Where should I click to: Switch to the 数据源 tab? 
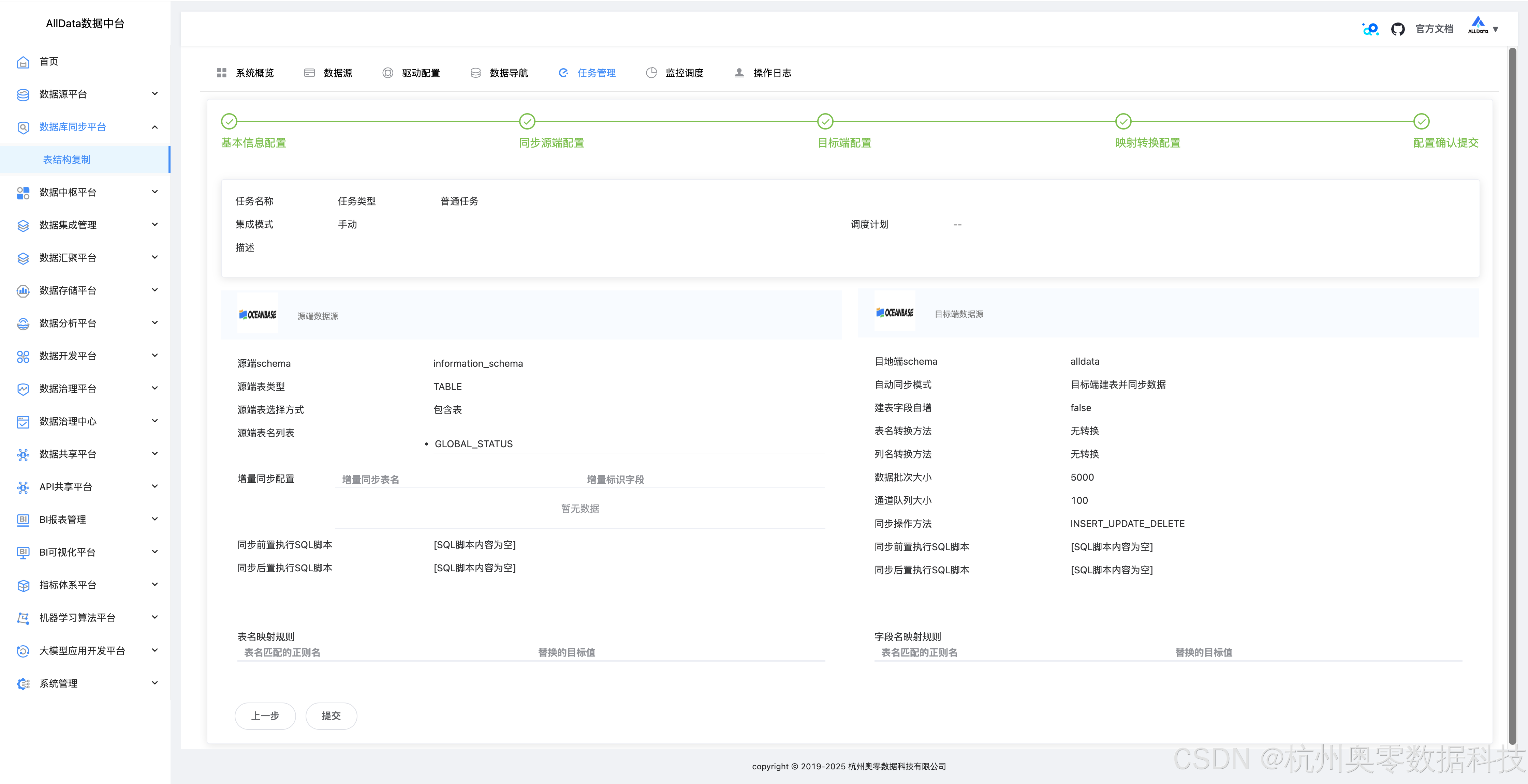[x=338, y=73]
